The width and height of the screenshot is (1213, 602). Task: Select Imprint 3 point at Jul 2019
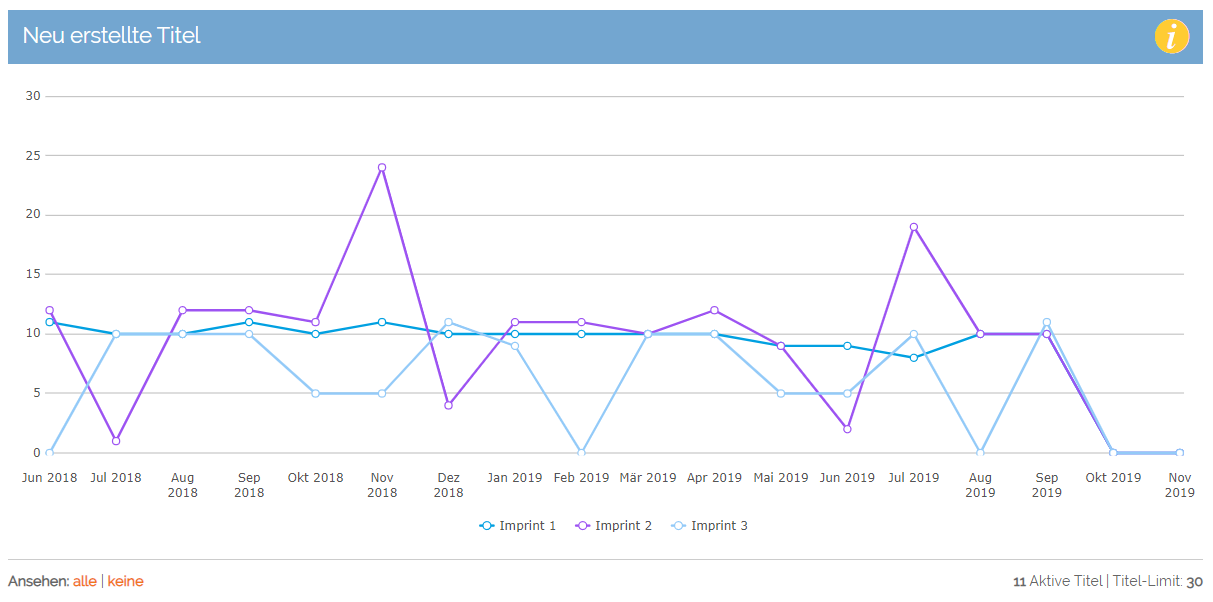[914, 334]
